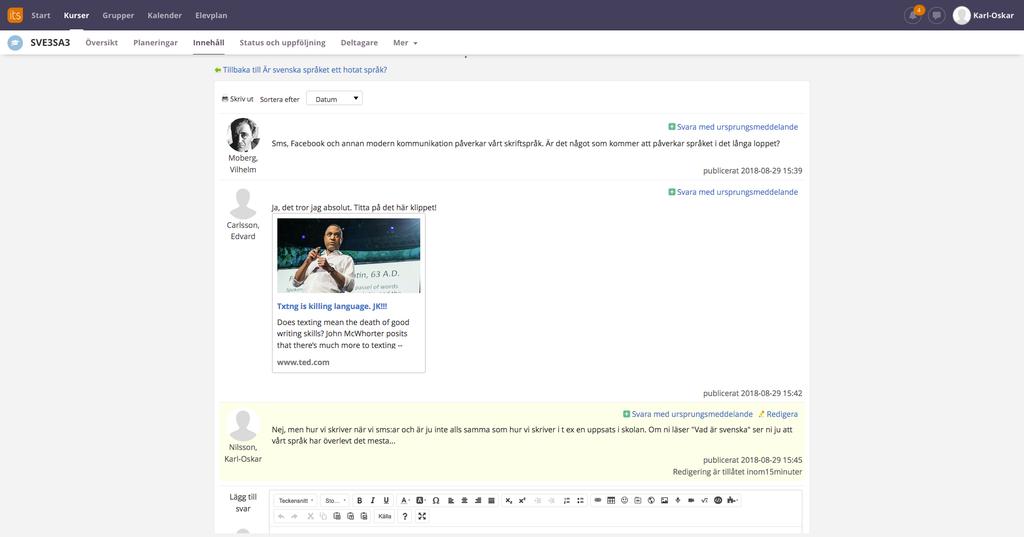This screenshot has height=537, width=1024.
Task: Open editor help question mark
Action: (x=405, y=516)
